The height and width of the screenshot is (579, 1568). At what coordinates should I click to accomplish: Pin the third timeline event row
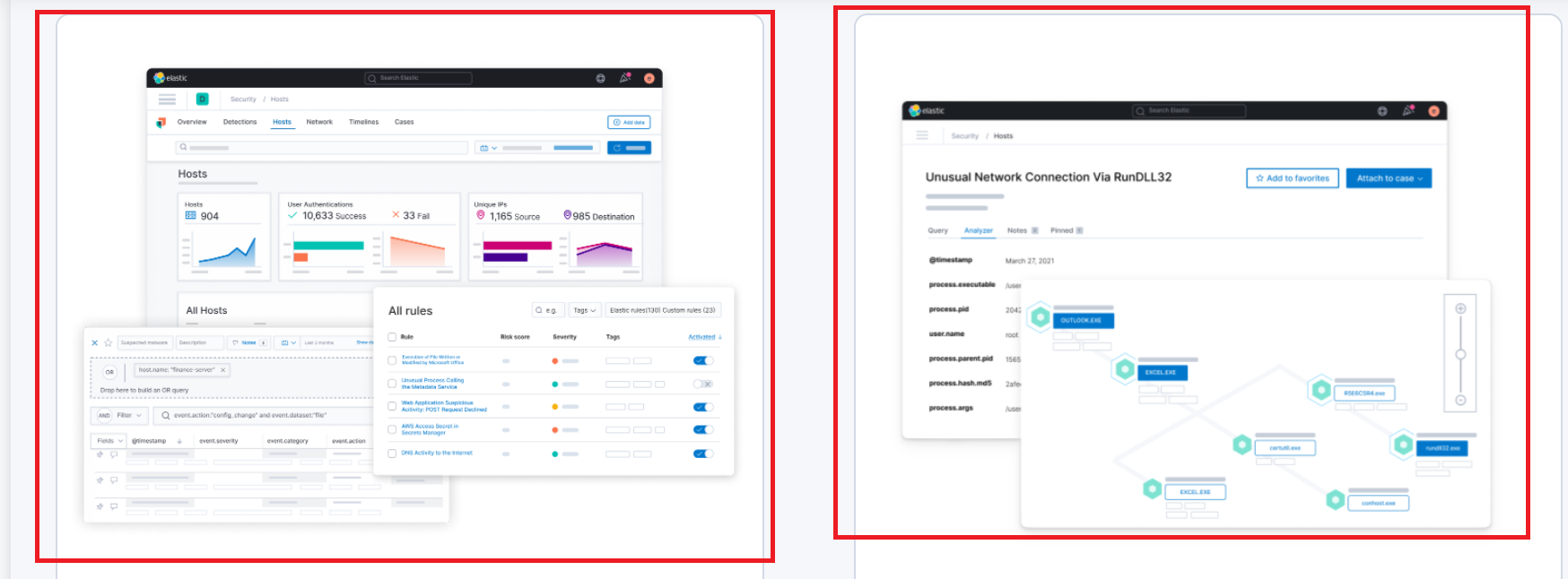[100, 506]
